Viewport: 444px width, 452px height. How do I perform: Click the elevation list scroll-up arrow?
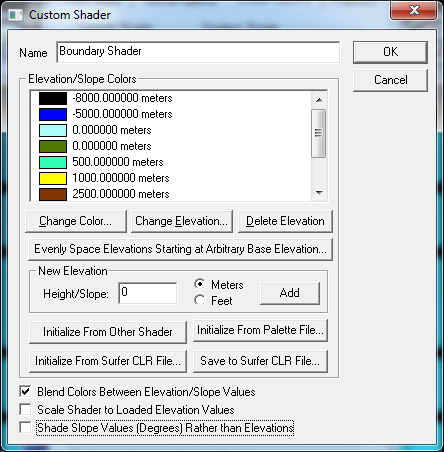[319, 100]
